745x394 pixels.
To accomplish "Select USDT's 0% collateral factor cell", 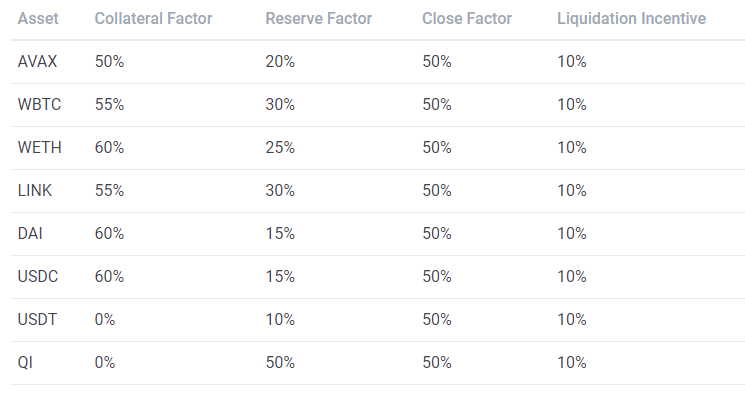I will pos(105,319).
